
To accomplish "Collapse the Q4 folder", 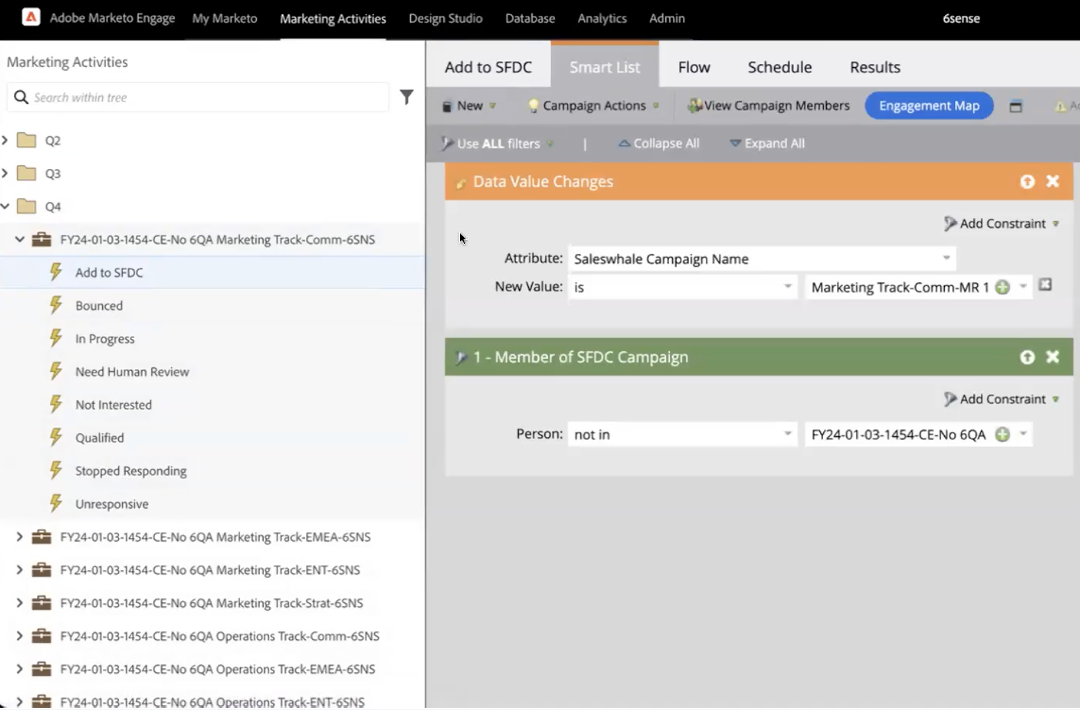I will [x=5, y=206].
